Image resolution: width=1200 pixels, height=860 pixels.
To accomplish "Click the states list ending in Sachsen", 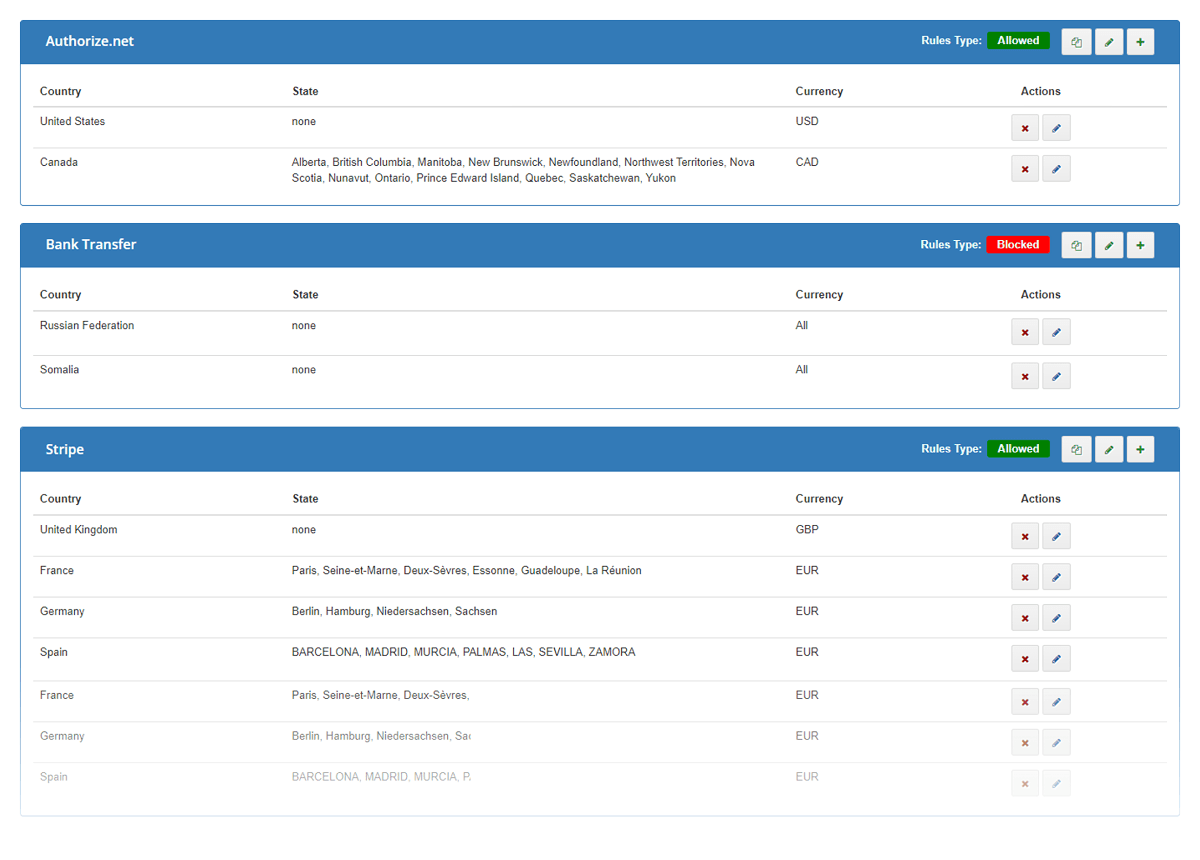I will [394, 611].
